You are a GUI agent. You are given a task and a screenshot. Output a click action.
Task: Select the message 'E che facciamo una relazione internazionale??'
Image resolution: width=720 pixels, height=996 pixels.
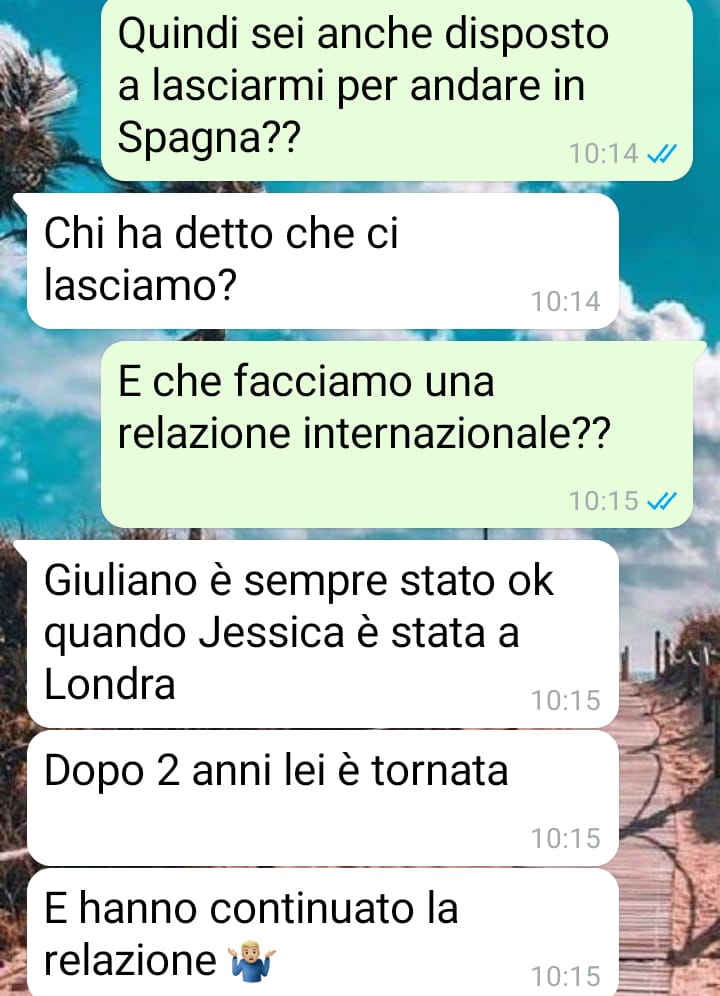[x=397, y=434]
